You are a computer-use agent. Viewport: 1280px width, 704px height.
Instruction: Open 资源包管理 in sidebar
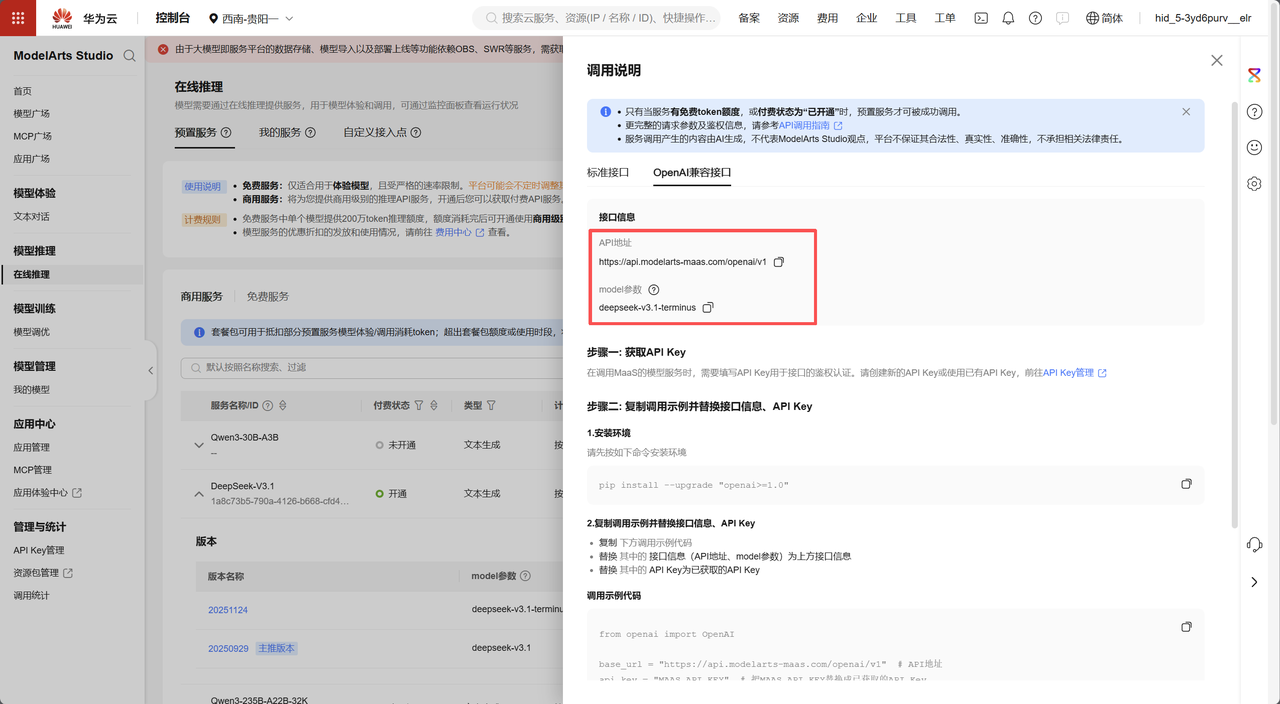tap(43, 573)
